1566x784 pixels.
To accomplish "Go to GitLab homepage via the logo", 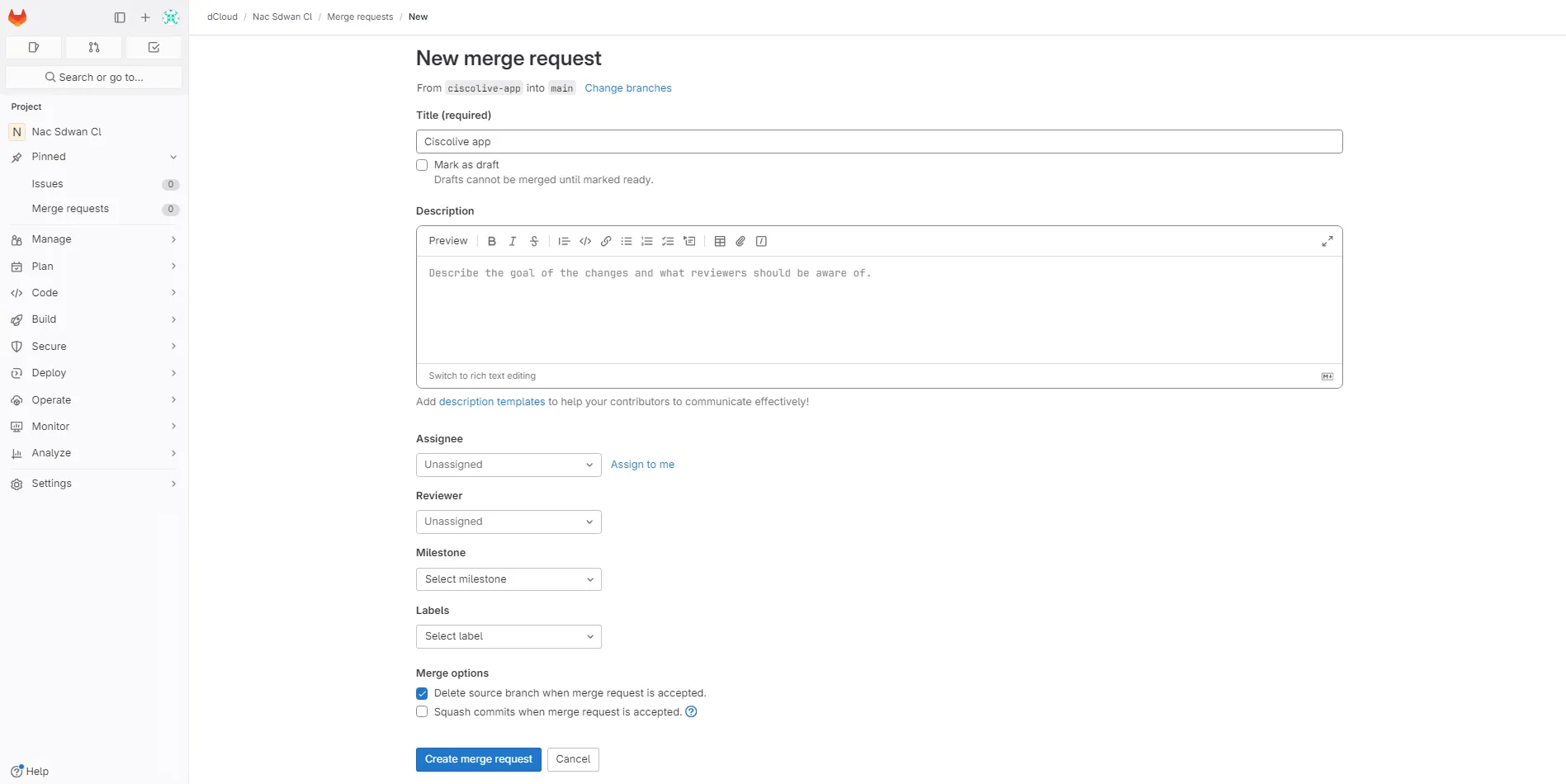I will (17, 17).
